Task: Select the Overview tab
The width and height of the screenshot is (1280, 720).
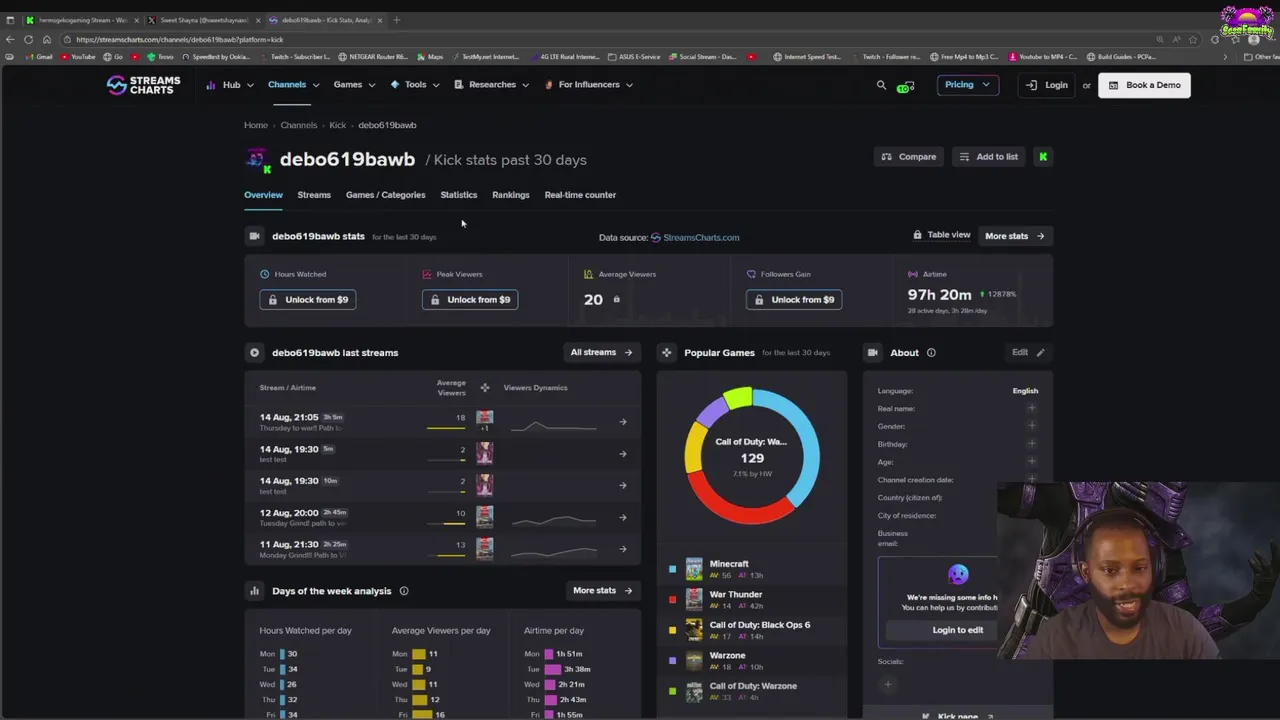Action: (263, 195)
